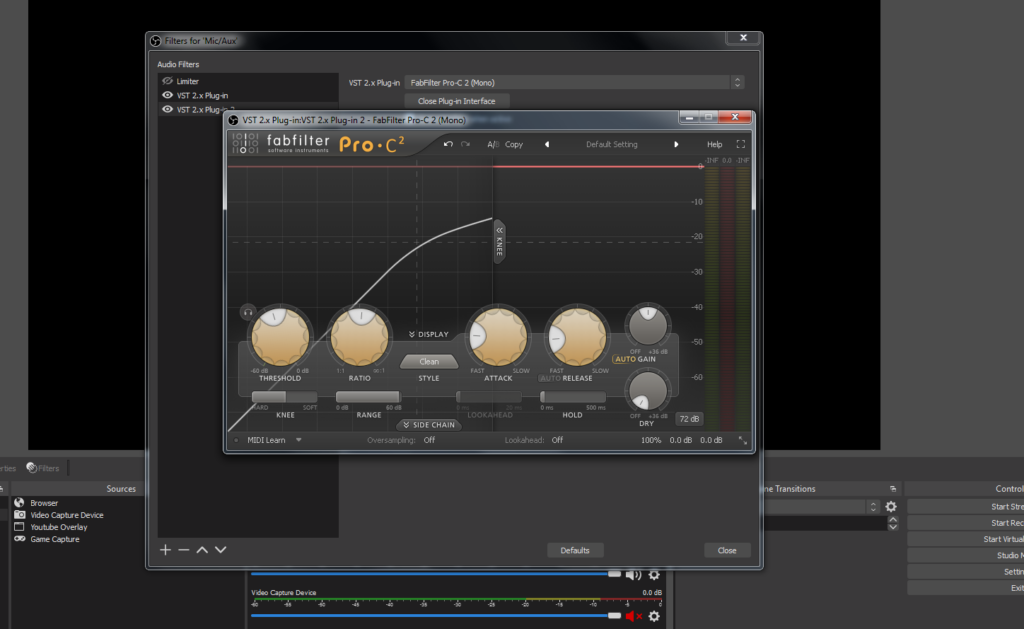
Task: Click the Range slider
Action: [x=368, y=396]
